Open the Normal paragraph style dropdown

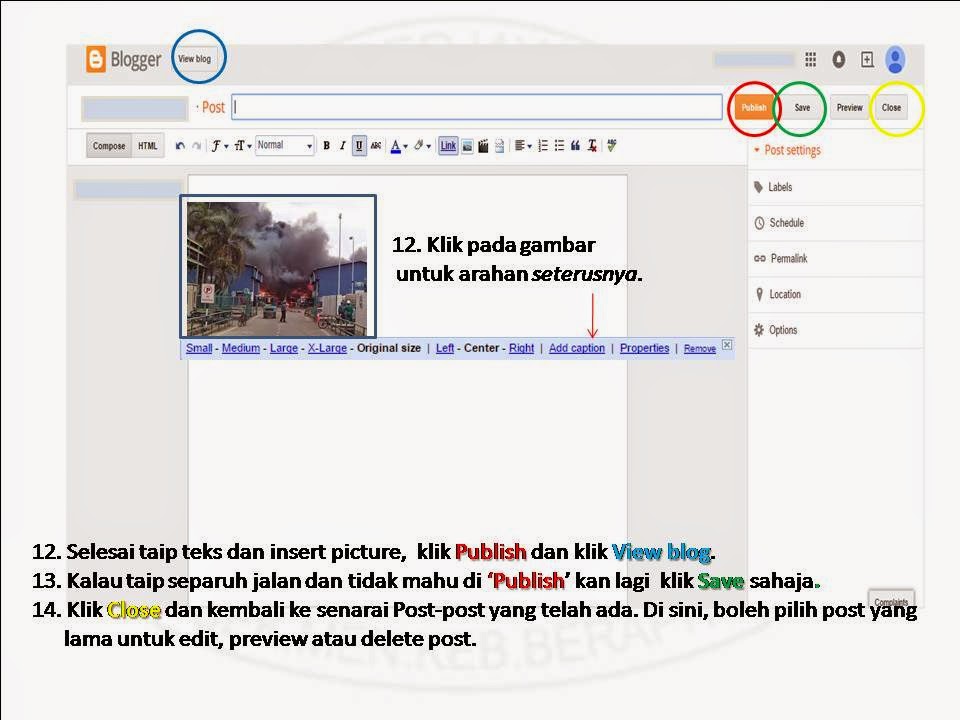[285, 145]
